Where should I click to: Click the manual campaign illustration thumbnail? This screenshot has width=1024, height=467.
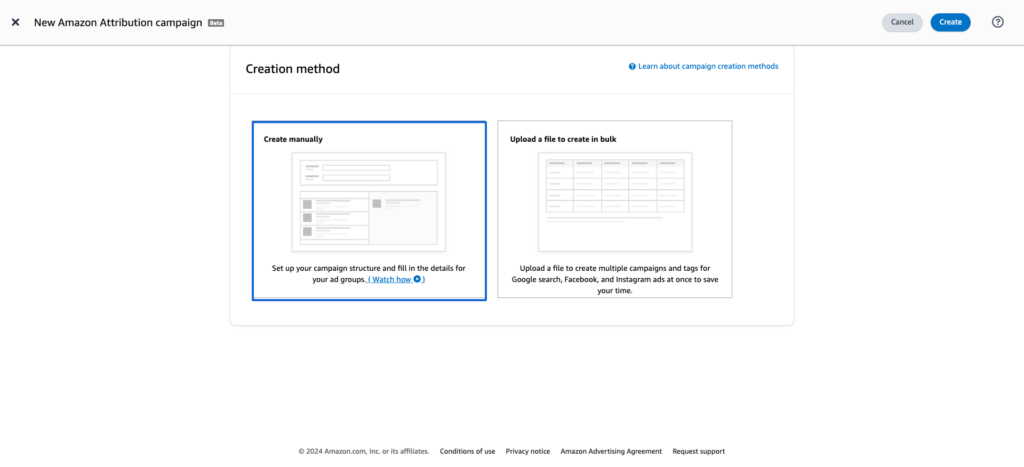pos(368,202)
